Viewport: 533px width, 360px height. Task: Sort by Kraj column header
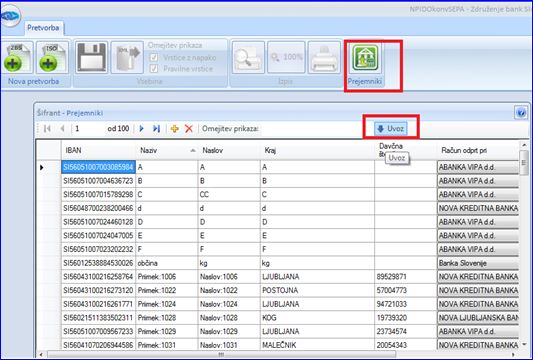[x=317, y=150]
